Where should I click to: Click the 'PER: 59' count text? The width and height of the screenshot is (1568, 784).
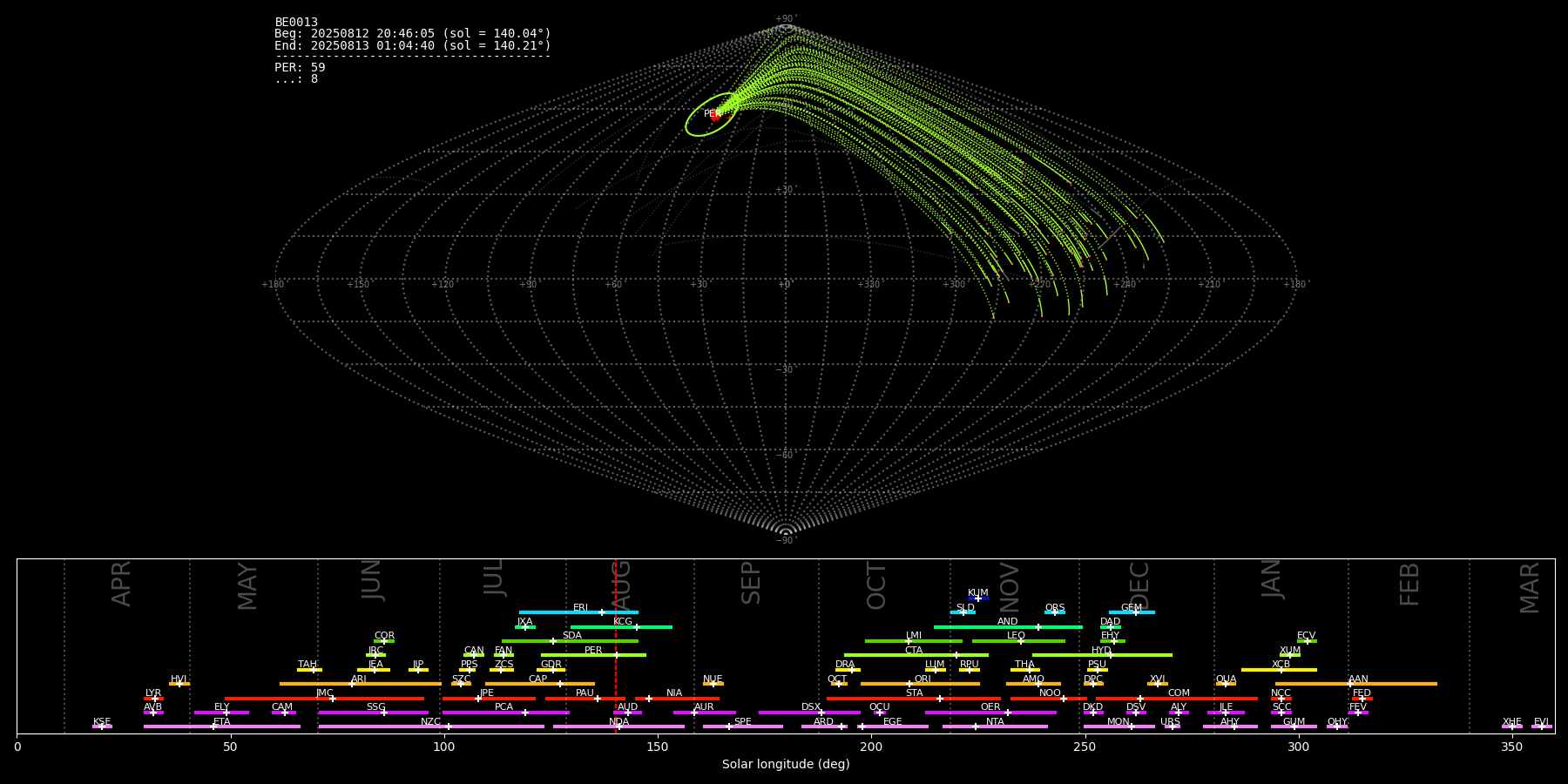pyautogui.click(x=300, y=67)
